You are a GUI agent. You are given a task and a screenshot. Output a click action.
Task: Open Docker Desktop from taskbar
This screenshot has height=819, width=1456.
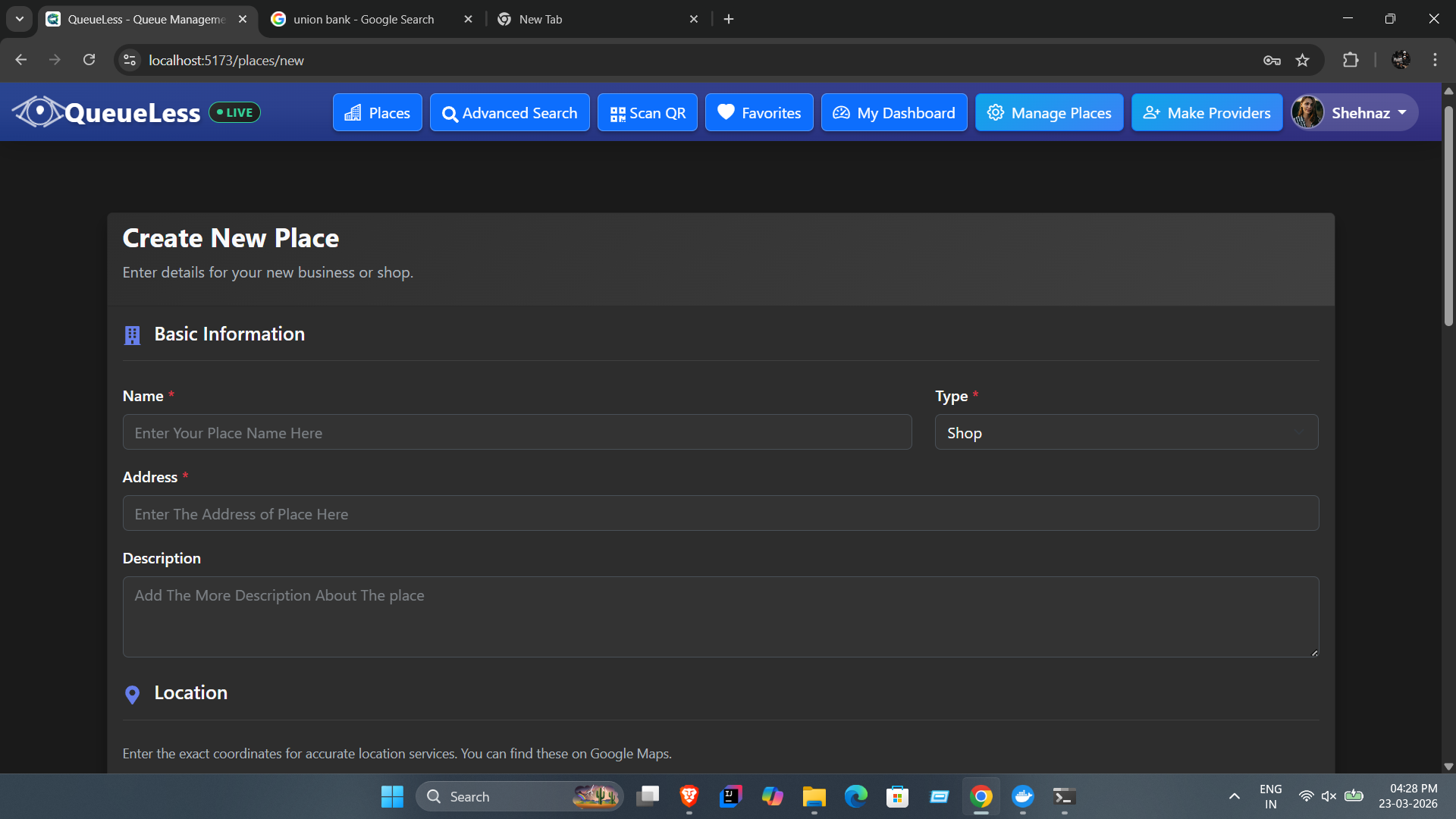coord(1022,796)
